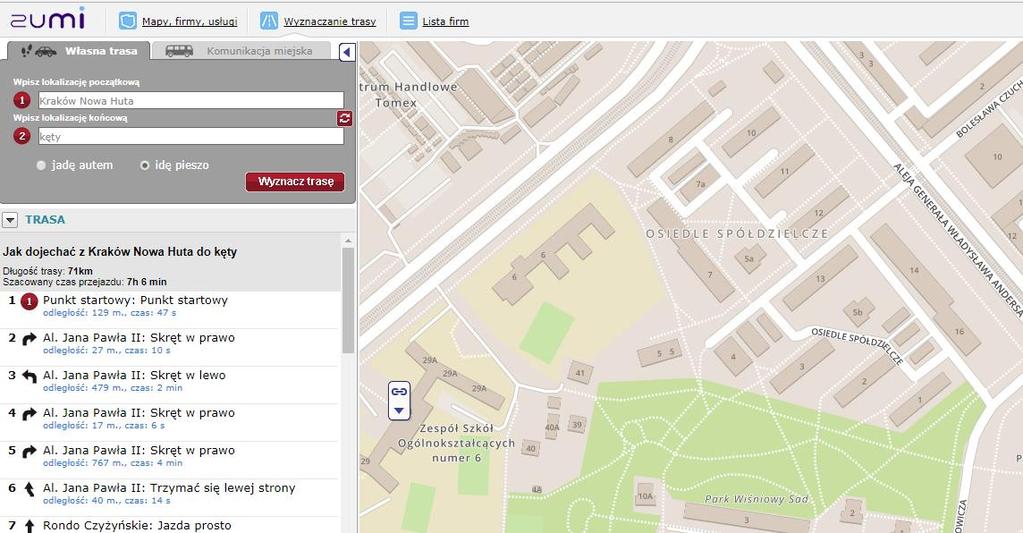Image resolution: width=1023 pixels, height=533 pixels.
Task: Click building number 16 on the map
Action: pos(959,331)
